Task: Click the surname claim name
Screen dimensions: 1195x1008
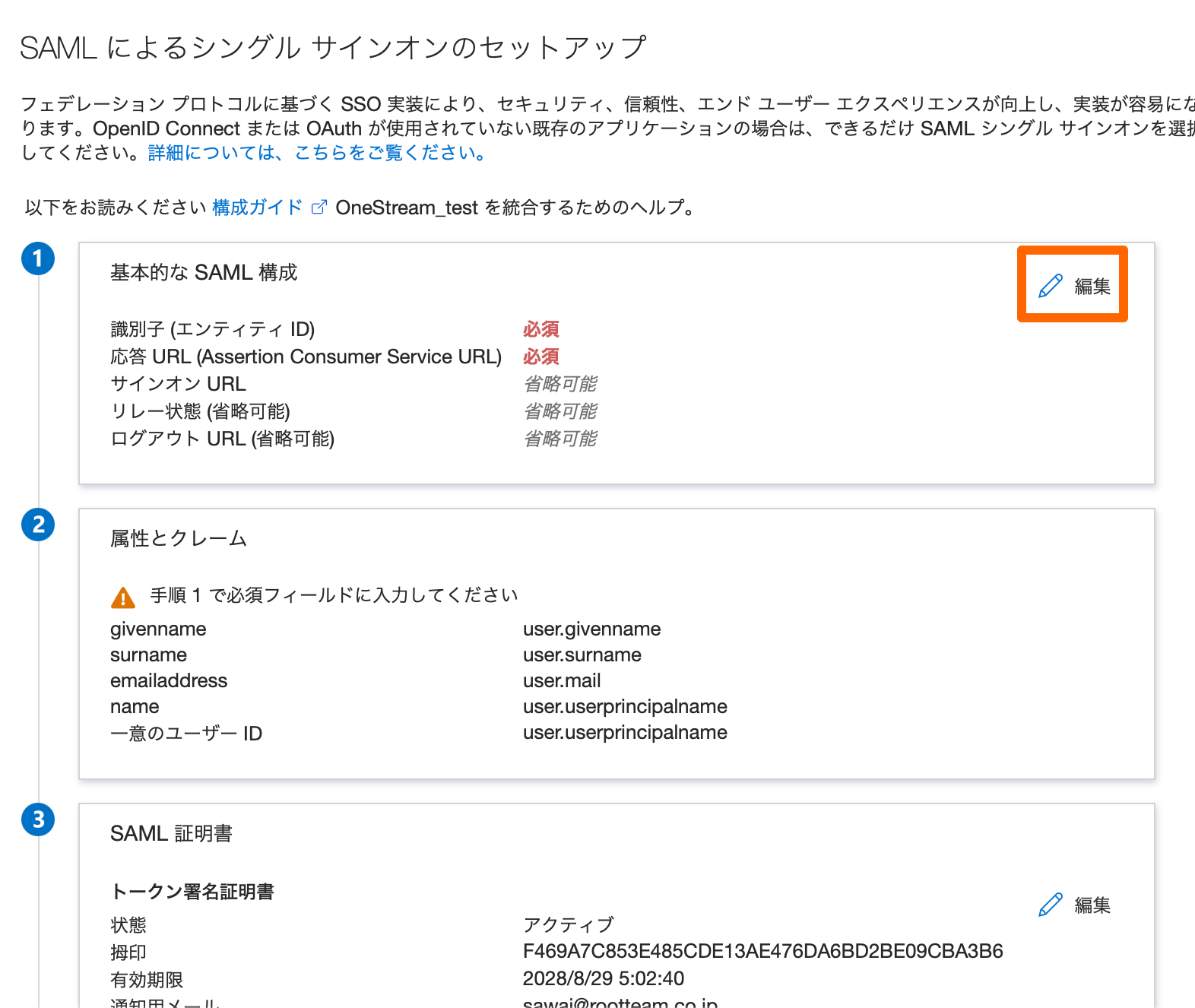Action: coord(148,655)
